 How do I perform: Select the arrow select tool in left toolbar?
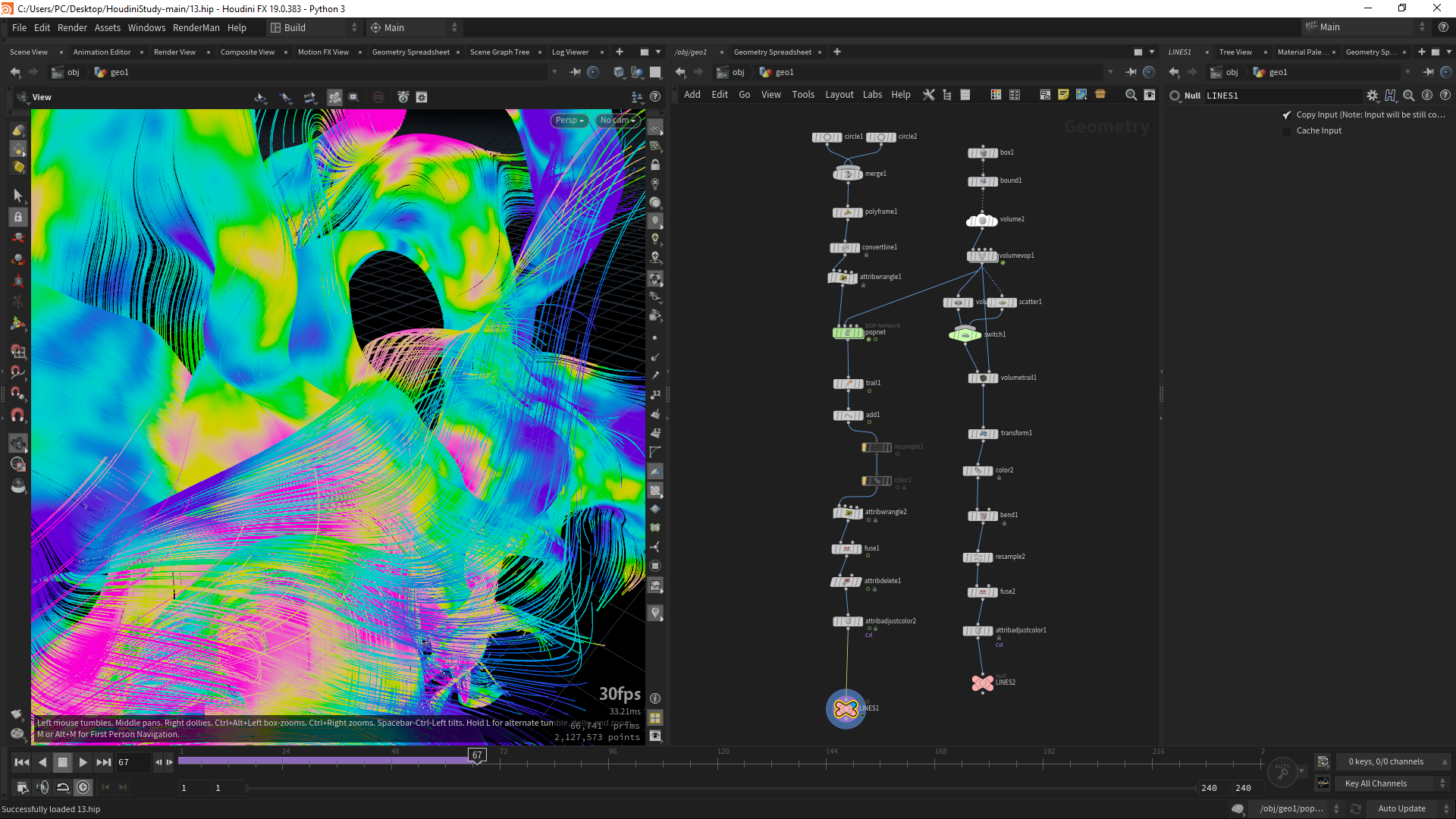[17, 195]
